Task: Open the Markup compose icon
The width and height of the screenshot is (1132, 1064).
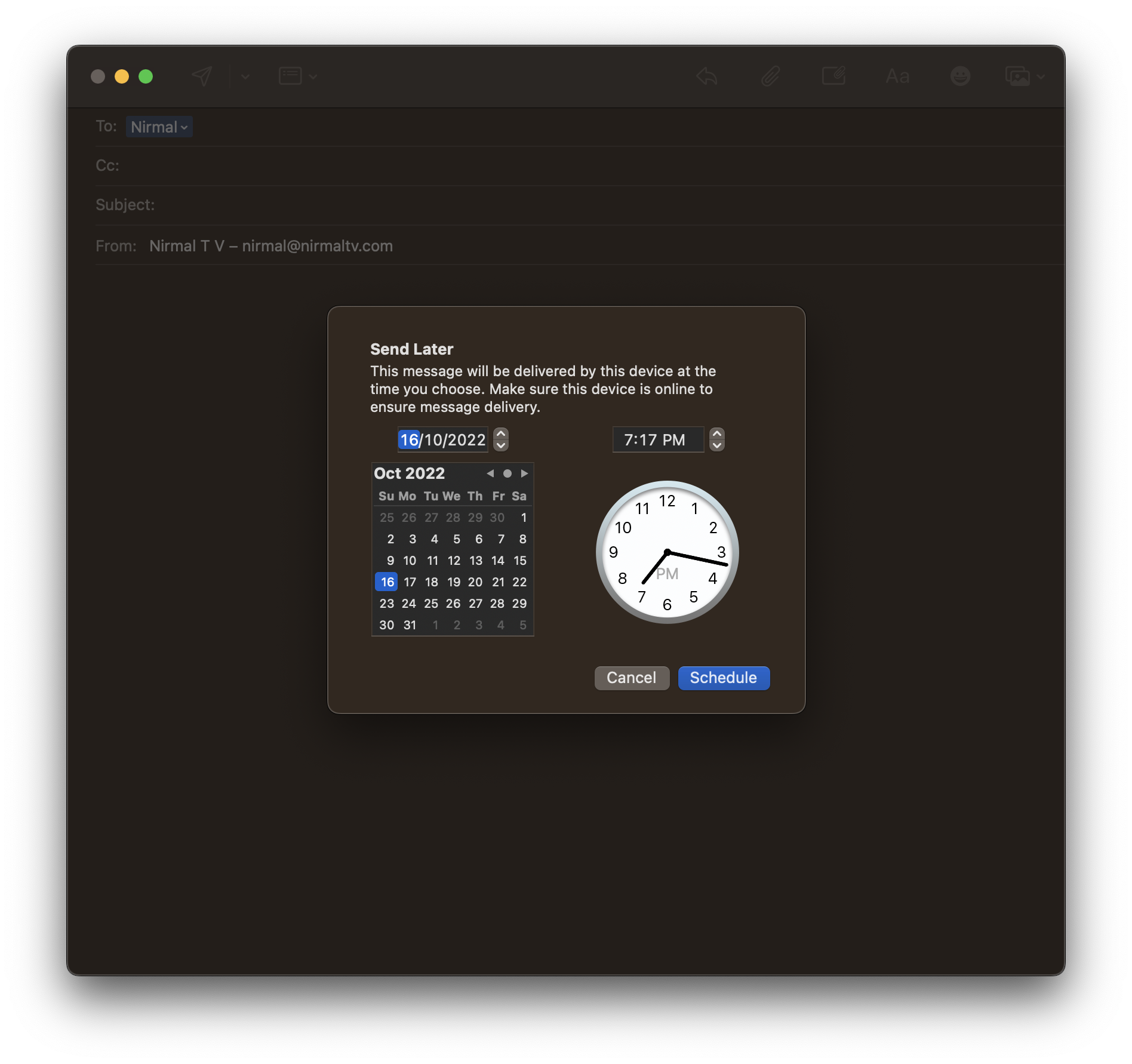Action: 833,76
